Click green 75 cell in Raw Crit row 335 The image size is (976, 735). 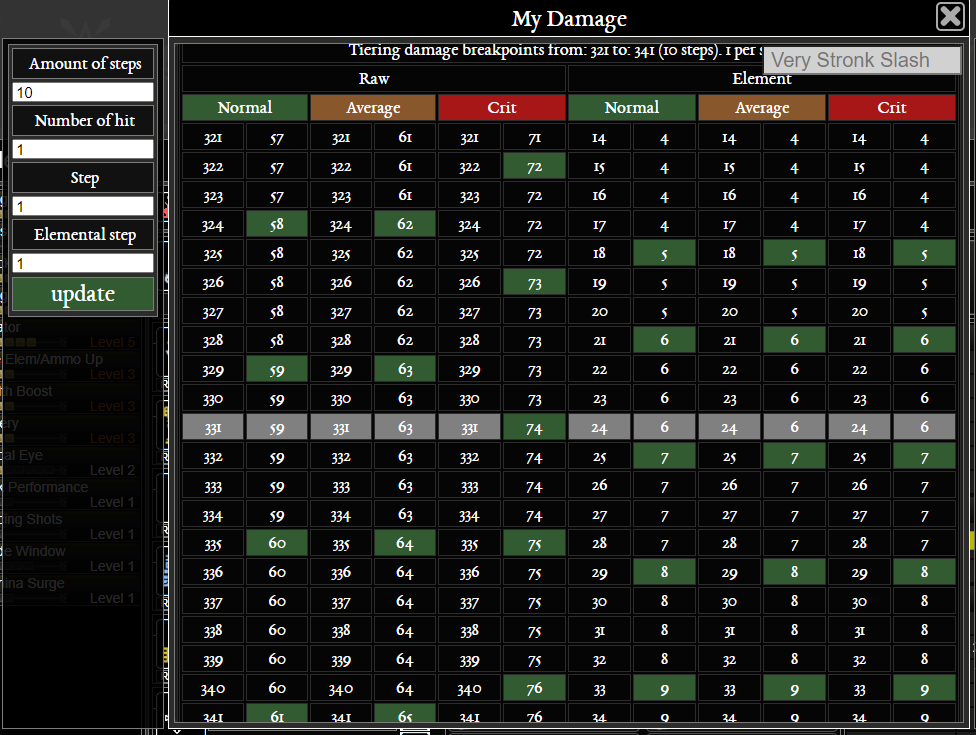coord(534,543)
